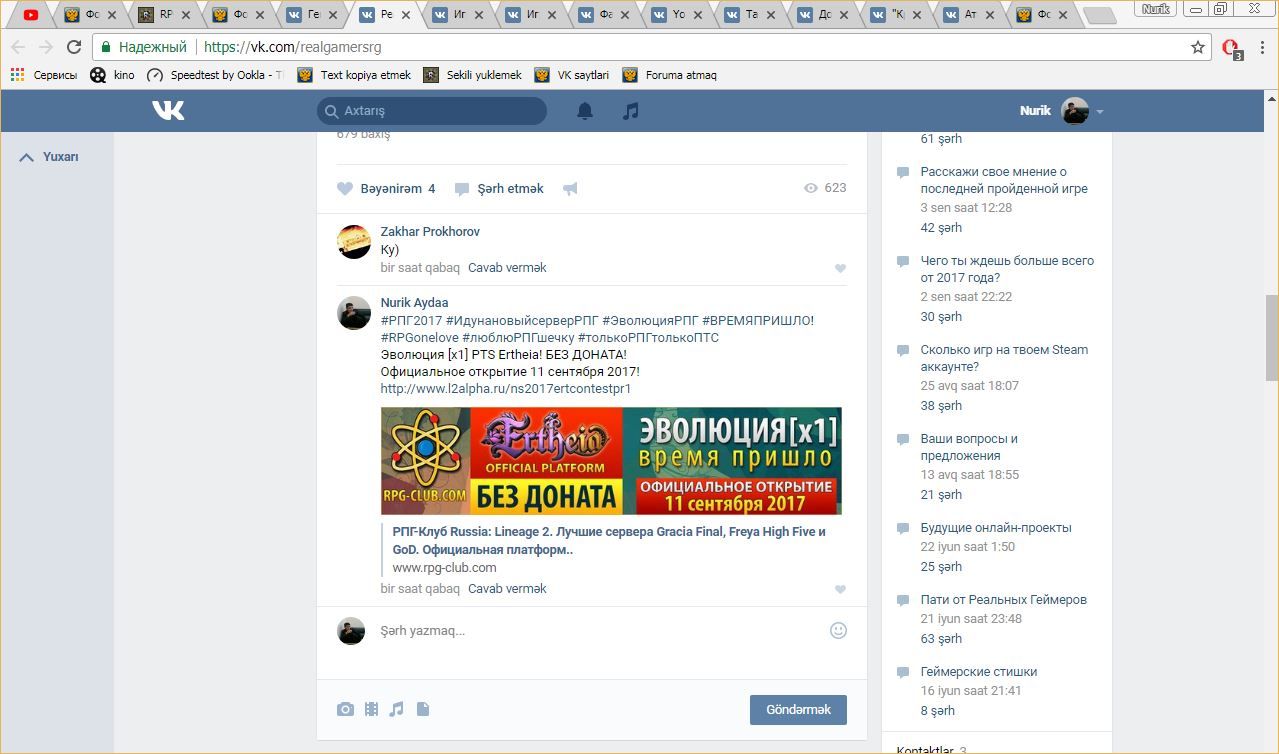Attach a document with the file icon
This screenshot has width=1279, height=754.
(x=423, y=709)
